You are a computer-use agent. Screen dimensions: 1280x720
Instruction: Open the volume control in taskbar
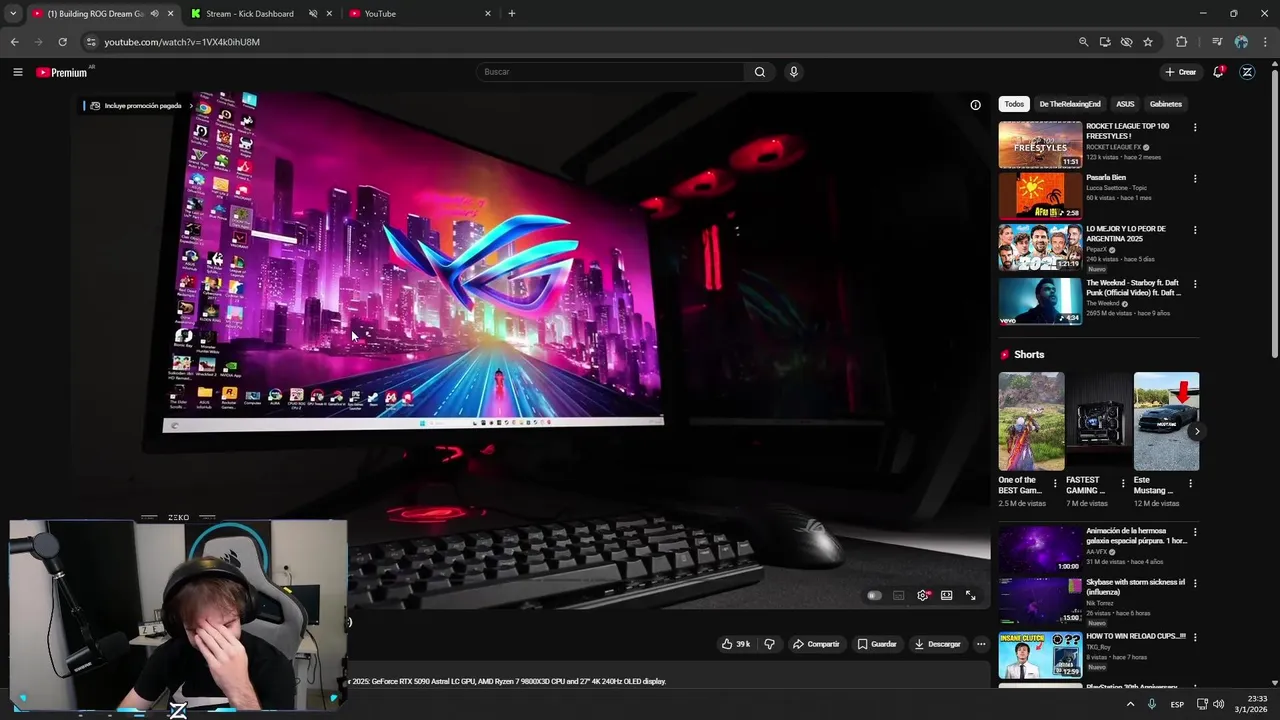click(x=1218, y=704)
